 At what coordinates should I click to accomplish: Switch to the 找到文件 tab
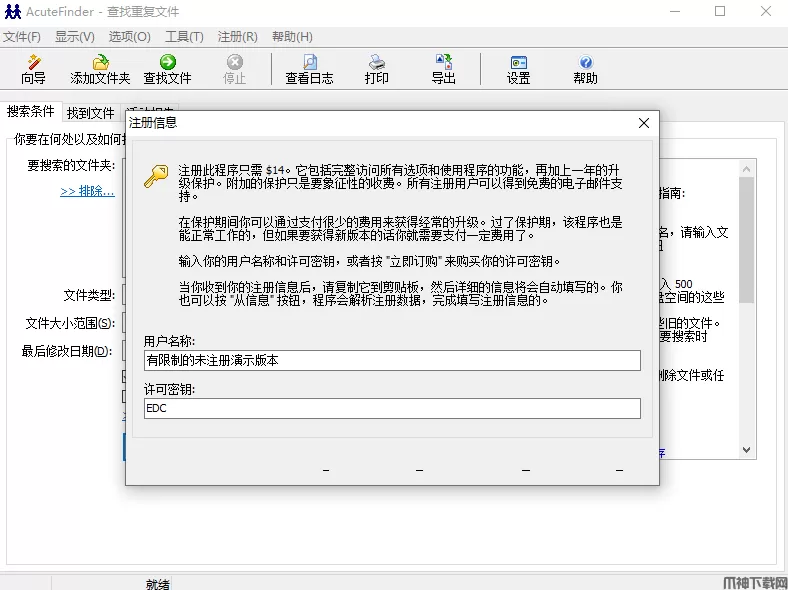[x=91, y=113]
